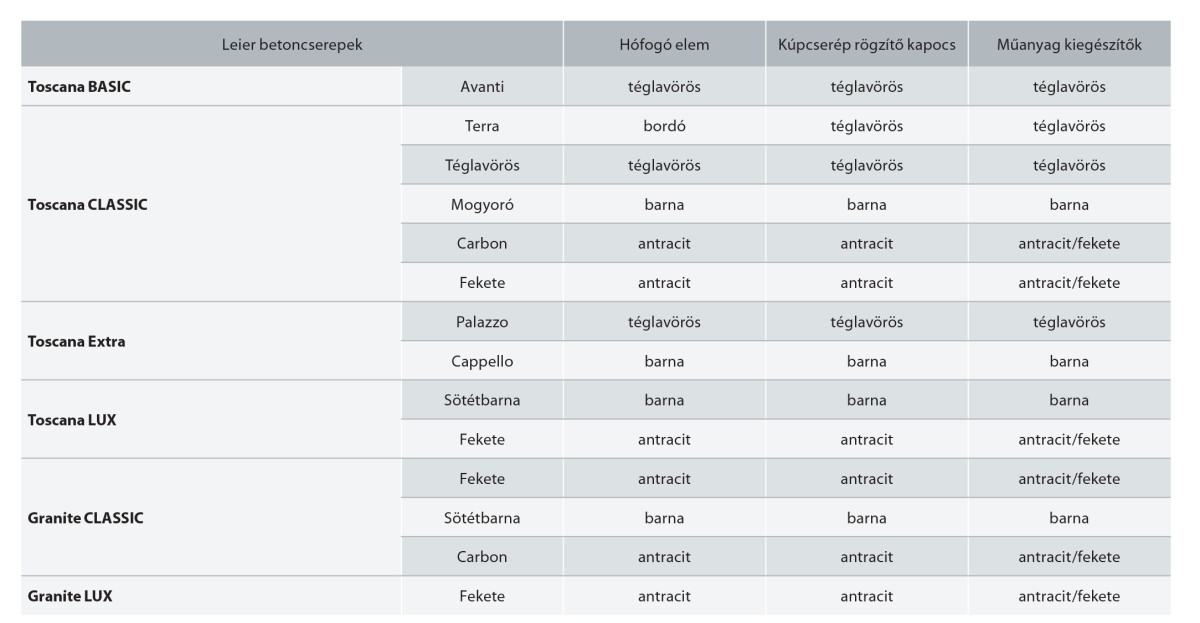Click the 'Toscana Extra' row label

click(x=77, y=341)
